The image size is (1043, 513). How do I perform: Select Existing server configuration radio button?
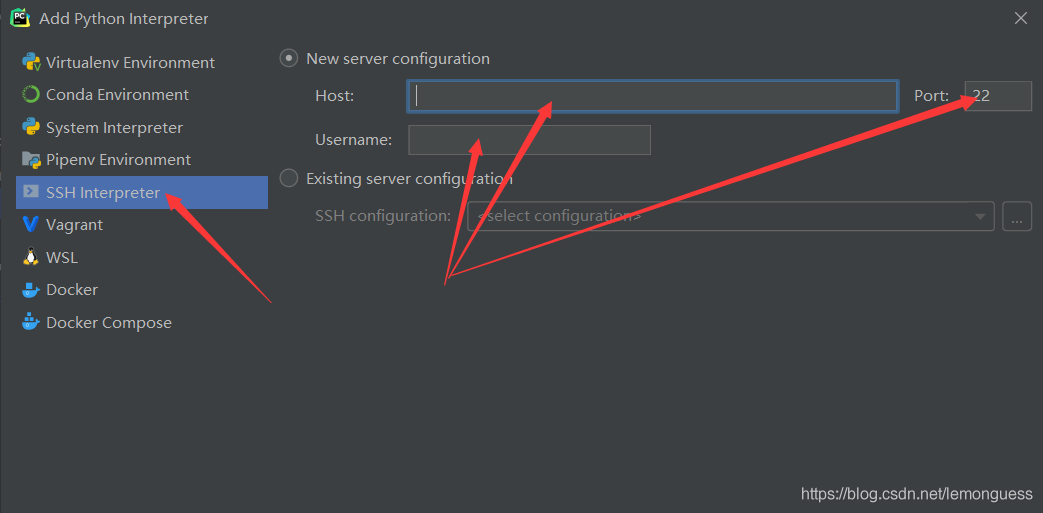click(289, 179)
